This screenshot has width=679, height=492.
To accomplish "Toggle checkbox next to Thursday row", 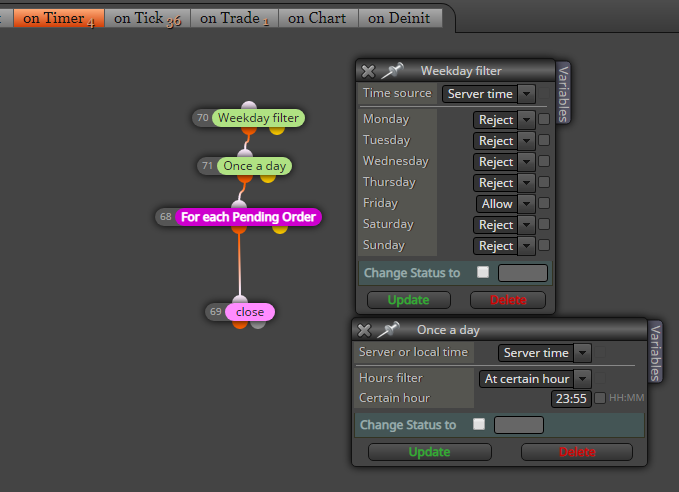I will coord(544,182).
